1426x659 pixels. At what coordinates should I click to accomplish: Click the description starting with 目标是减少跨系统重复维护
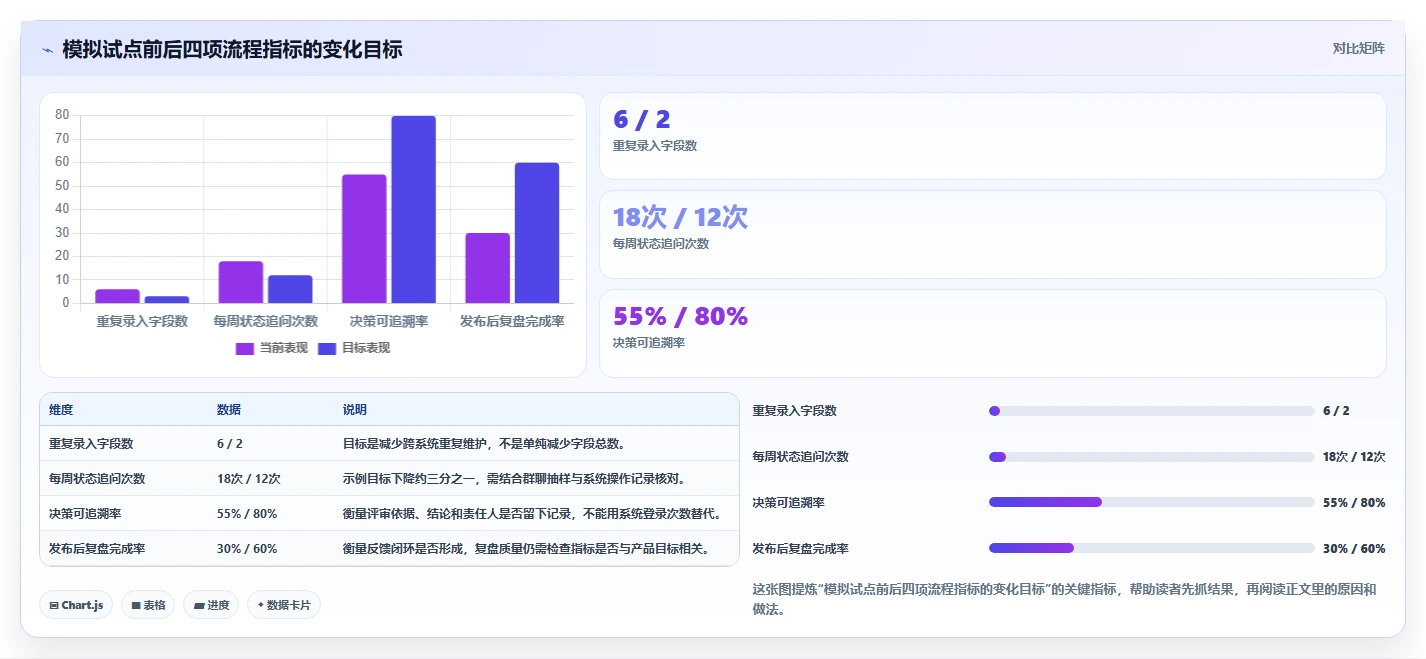484,443
